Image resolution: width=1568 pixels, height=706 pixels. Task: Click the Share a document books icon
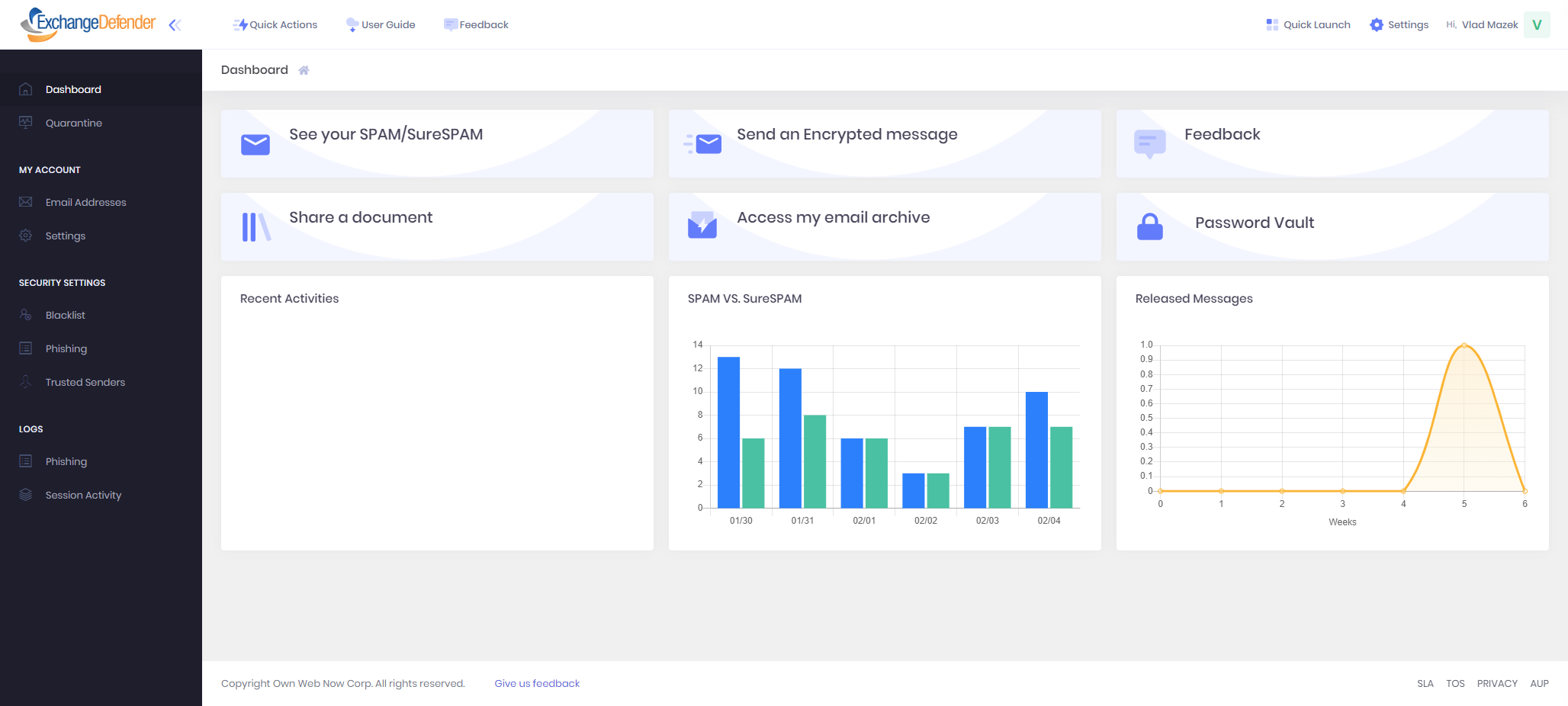click(x=255, y=227)
